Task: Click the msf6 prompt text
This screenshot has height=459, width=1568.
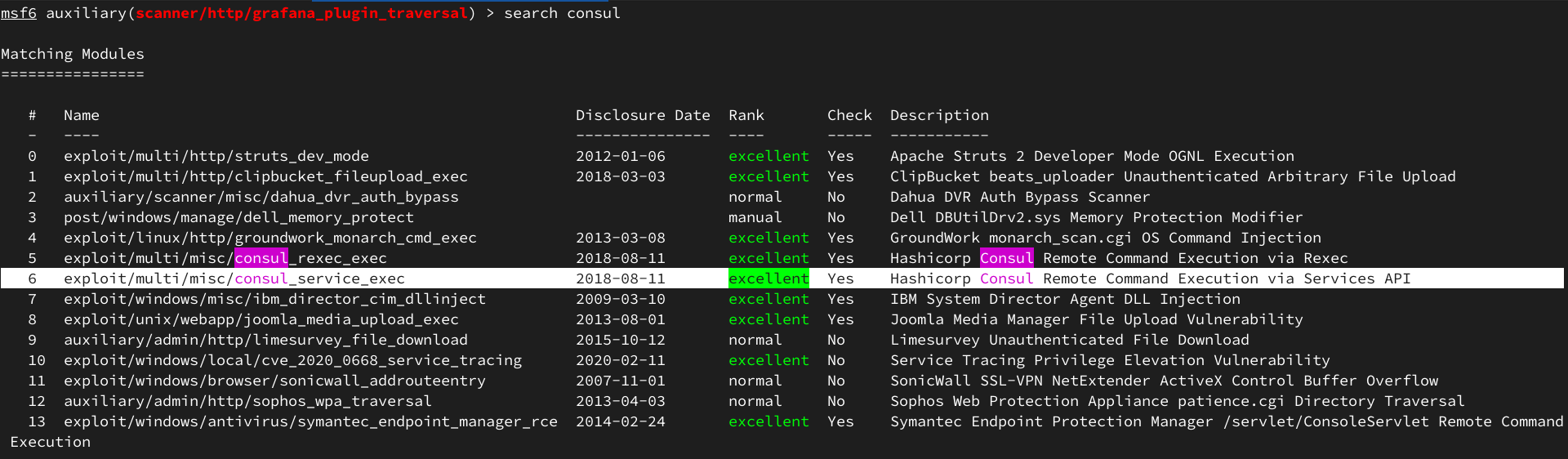Action: (x=19, y=13)
